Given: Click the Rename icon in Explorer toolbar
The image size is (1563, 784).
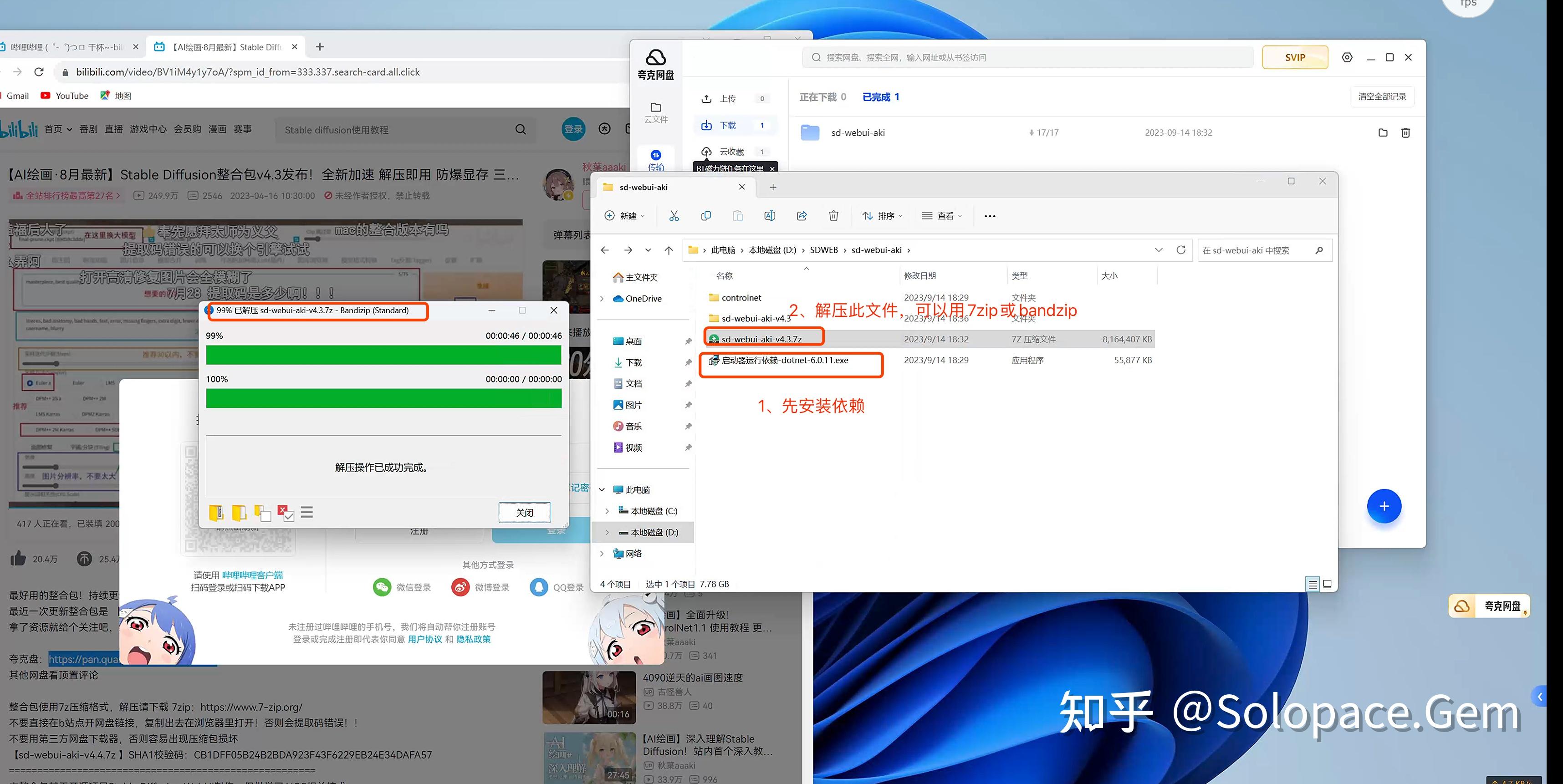Looking at the screenshot, I should 769,216.
